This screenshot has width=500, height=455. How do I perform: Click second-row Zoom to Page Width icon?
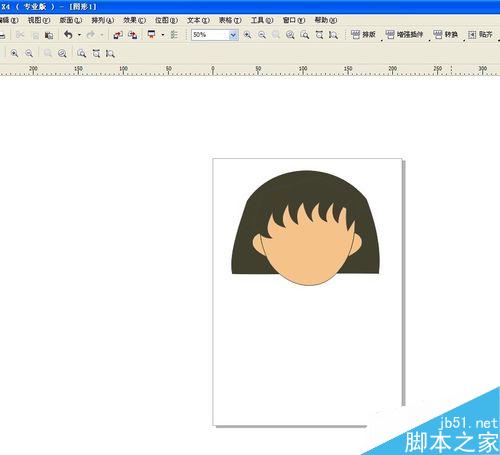point(96,53)
